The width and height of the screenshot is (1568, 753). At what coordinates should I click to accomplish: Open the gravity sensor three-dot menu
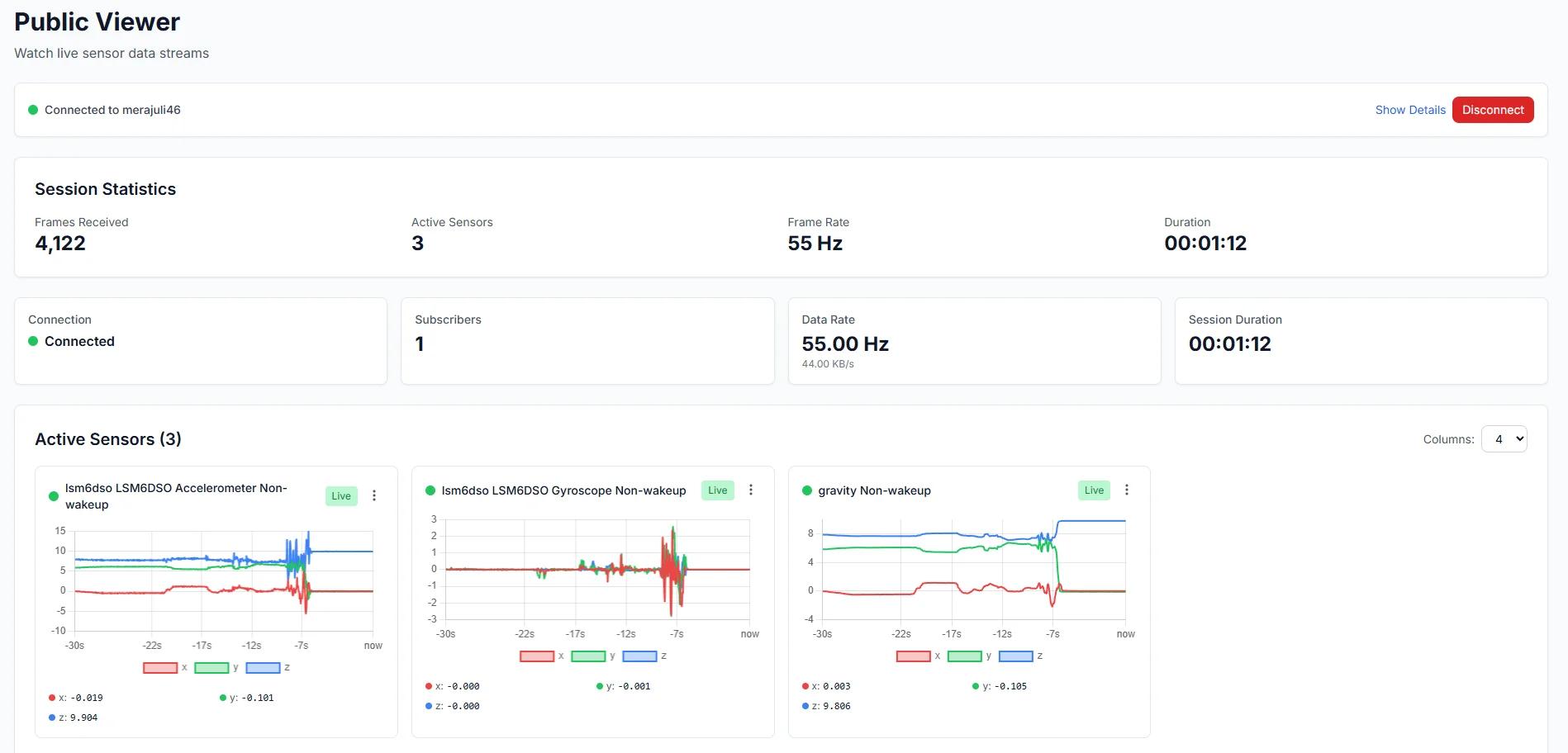(x=1127, y=490)
